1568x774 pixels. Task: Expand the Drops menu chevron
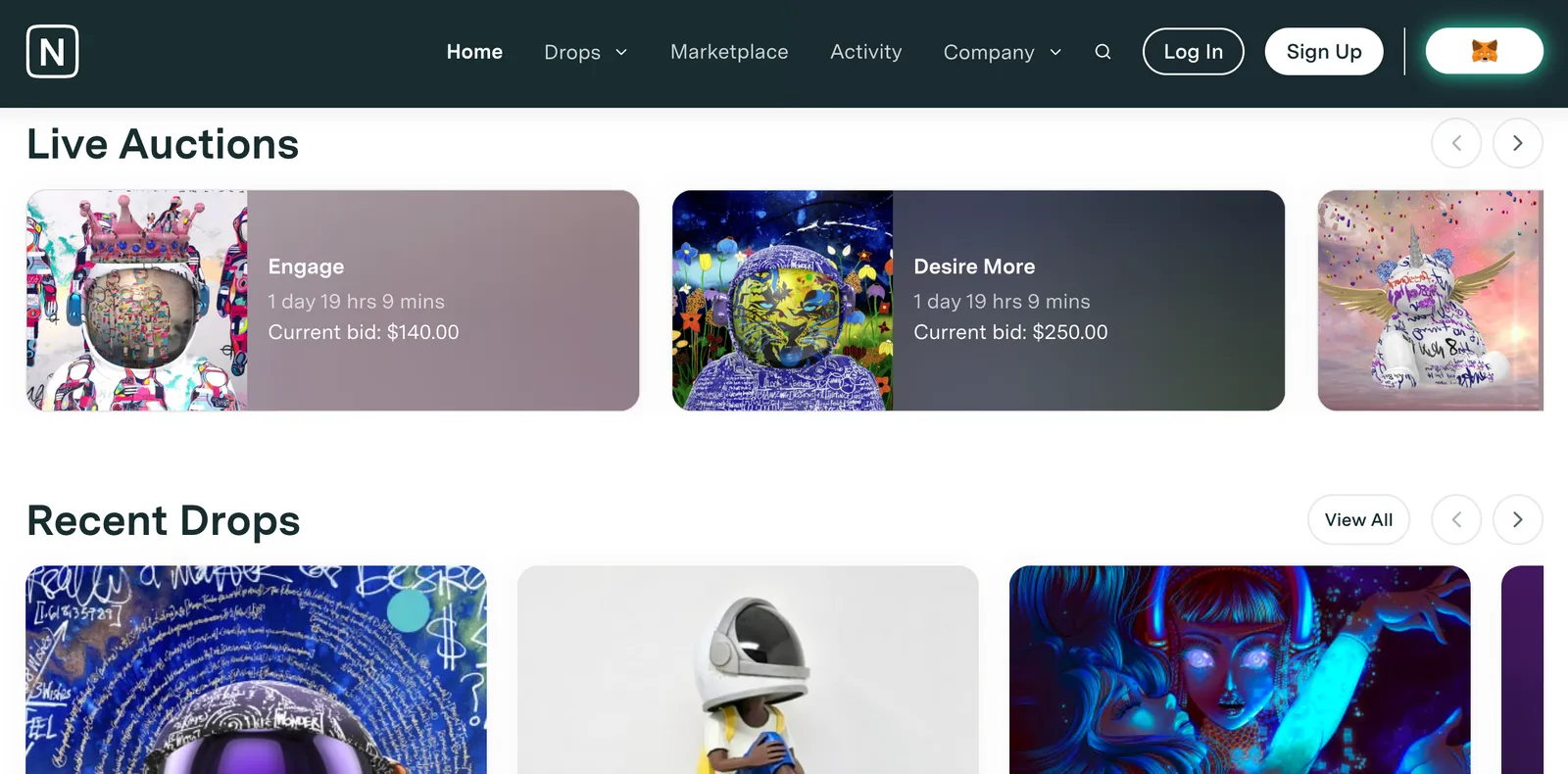(620, 52)
